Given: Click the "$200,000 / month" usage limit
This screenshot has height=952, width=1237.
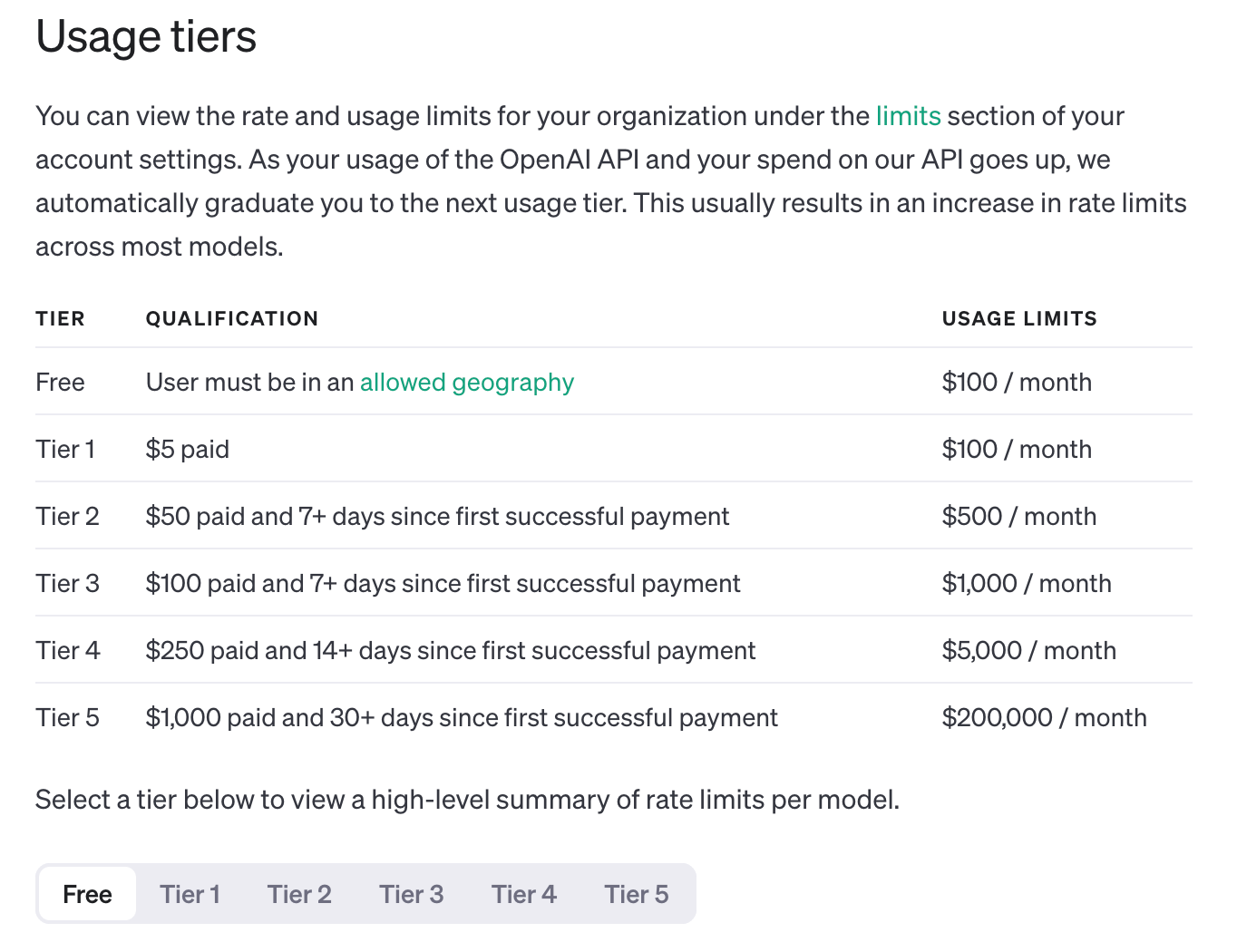Looking at the screenshot, I should pos(1044,718).
